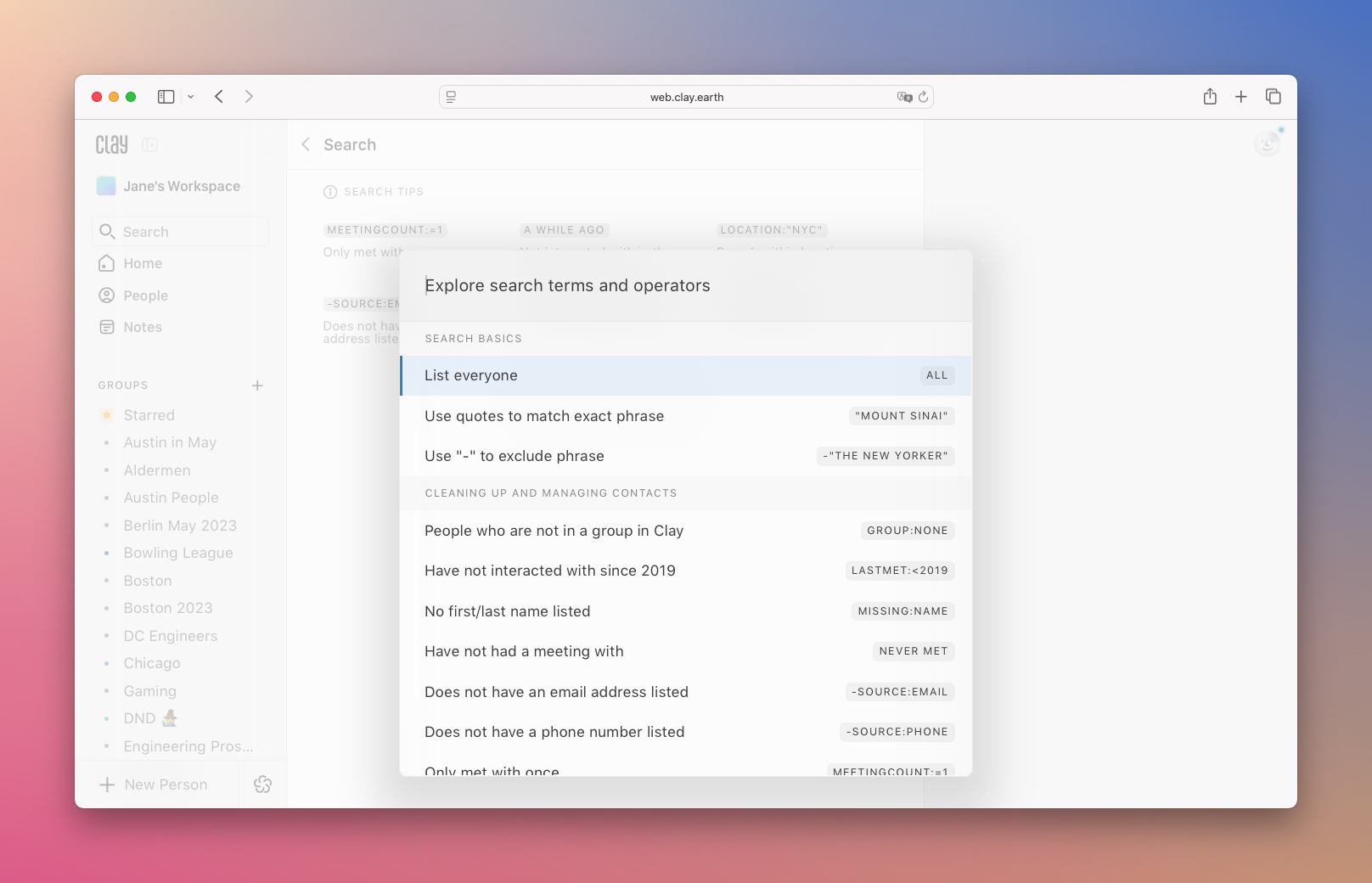Screen dimensions: 1372x883
Task: Click the add group plus icon
Action: pyautogui.click(x=257, y=385)
